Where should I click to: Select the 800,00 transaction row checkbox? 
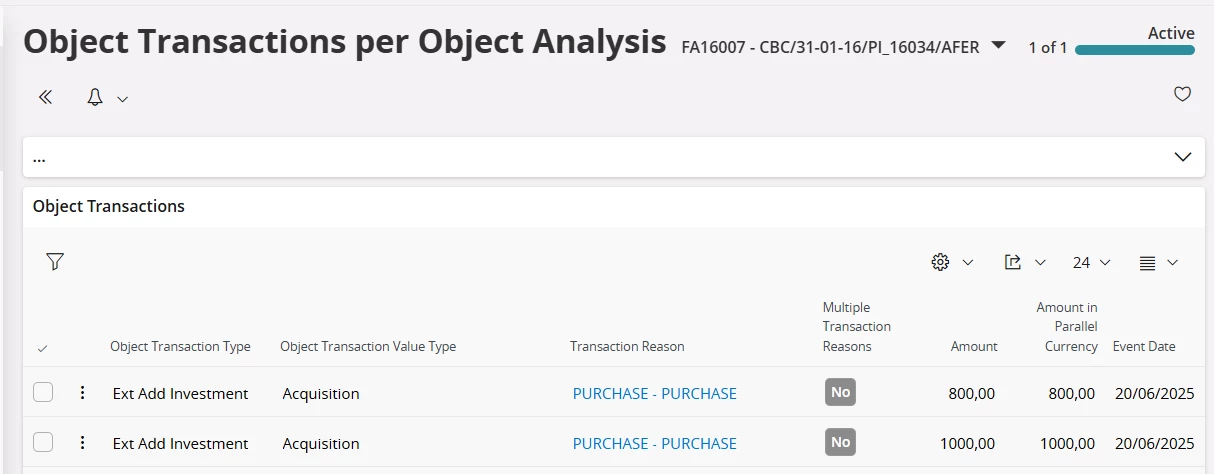(43, 393)
